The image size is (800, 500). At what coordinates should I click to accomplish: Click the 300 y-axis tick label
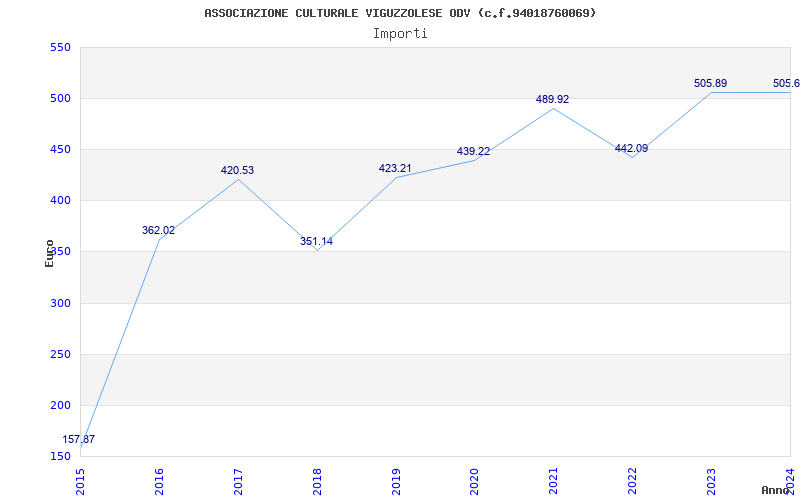click(x=60, y=304)
